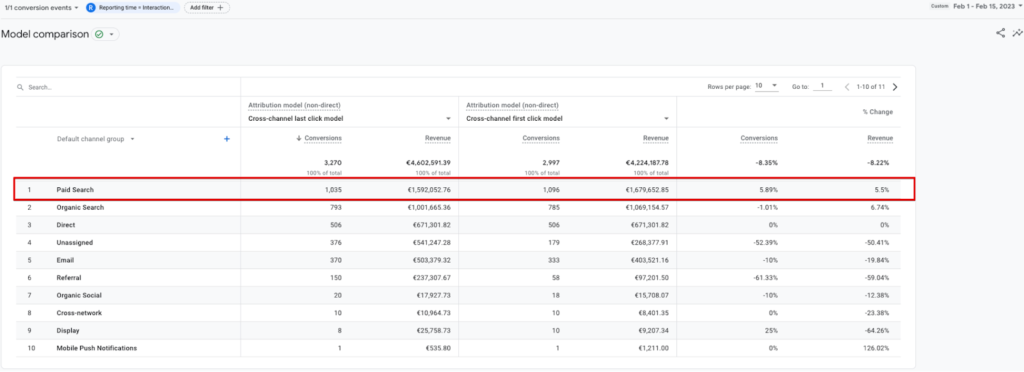Viewport: 1024px width, 372px height.
Task: Sort by % Change Conversions column
Action: pyautogui.click(x=759, y=138)
